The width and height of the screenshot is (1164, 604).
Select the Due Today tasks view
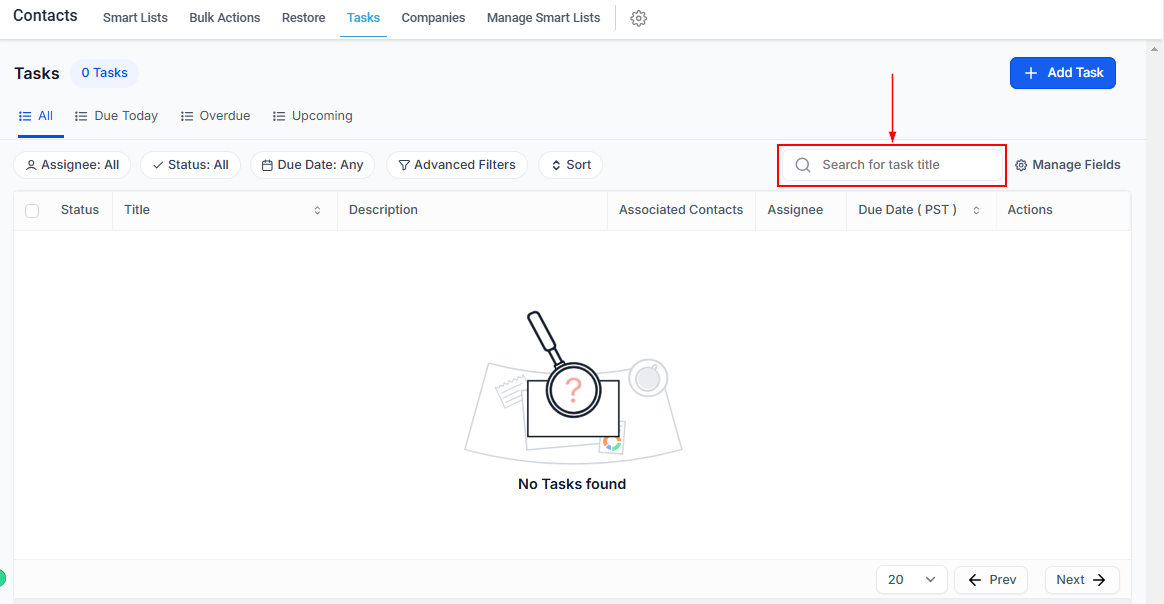(x=116, y=116)
